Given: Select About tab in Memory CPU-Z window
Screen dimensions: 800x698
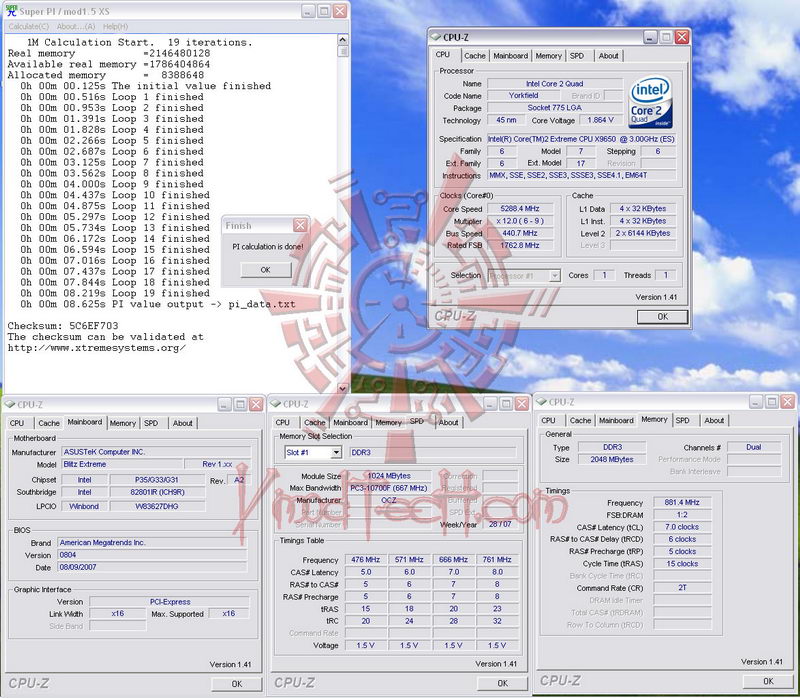Looking at the screenshot, I should pyautogui.click(x=714, y=420).
